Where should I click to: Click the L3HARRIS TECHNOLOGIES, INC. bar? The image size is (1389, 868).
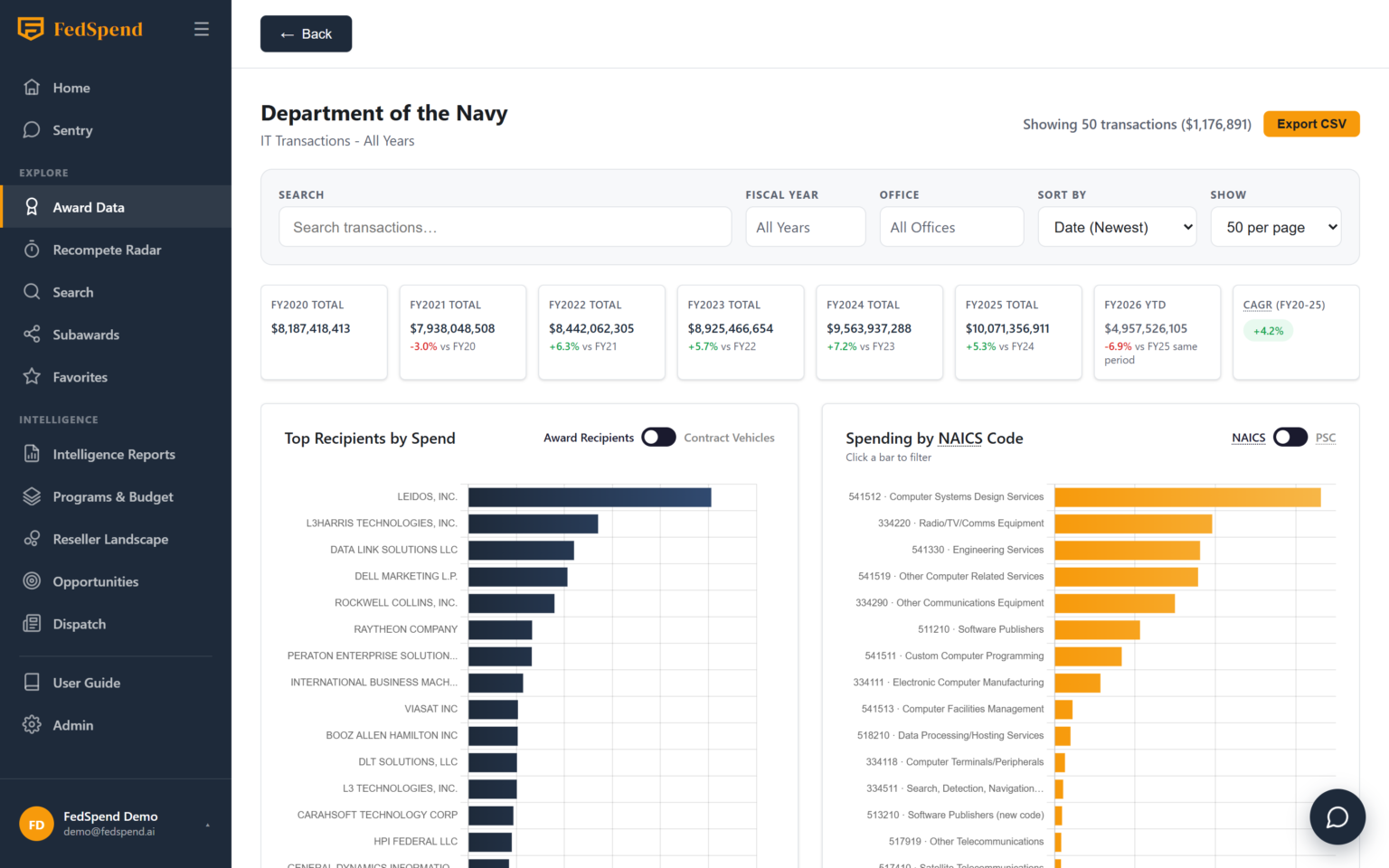click(533, 524)
